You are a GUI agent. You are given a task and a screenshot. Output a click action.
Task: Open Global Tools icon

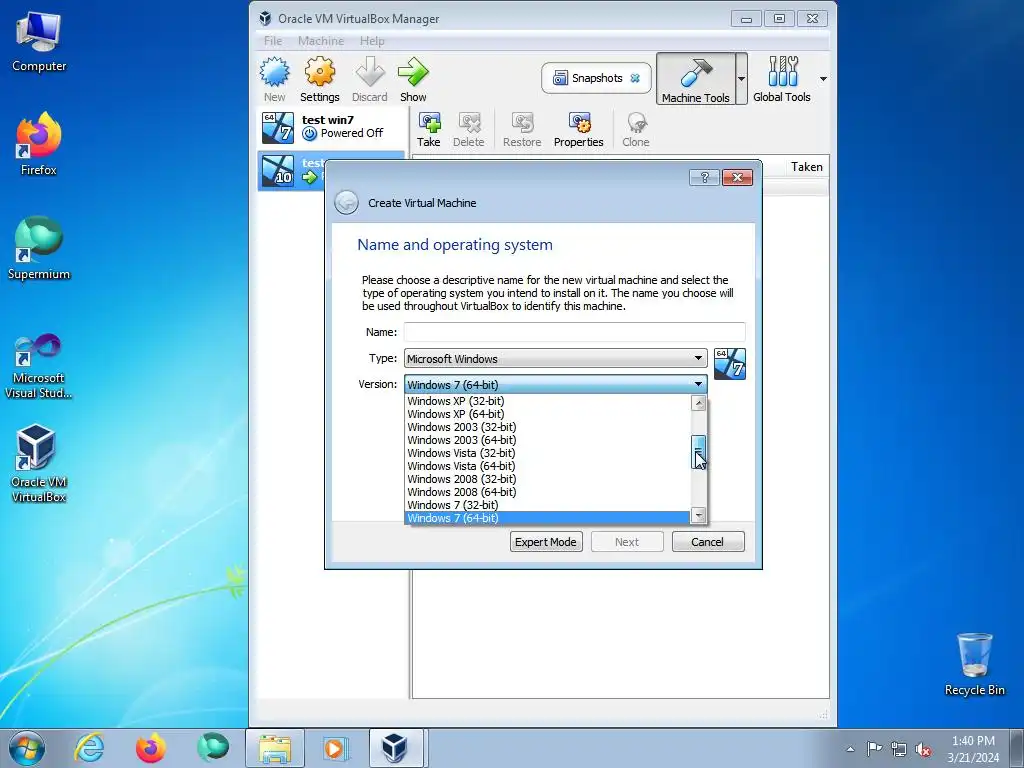(782, 79)
